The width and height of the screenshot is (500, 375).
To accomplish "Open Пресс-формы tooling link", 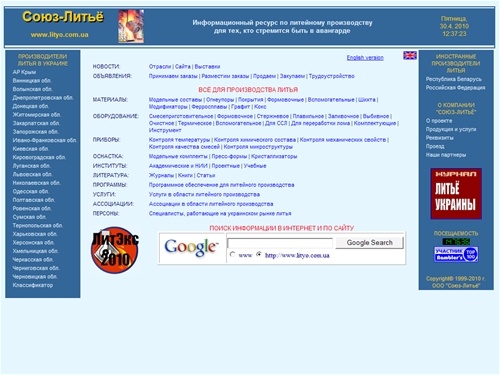I will click(x=229, y=156).
